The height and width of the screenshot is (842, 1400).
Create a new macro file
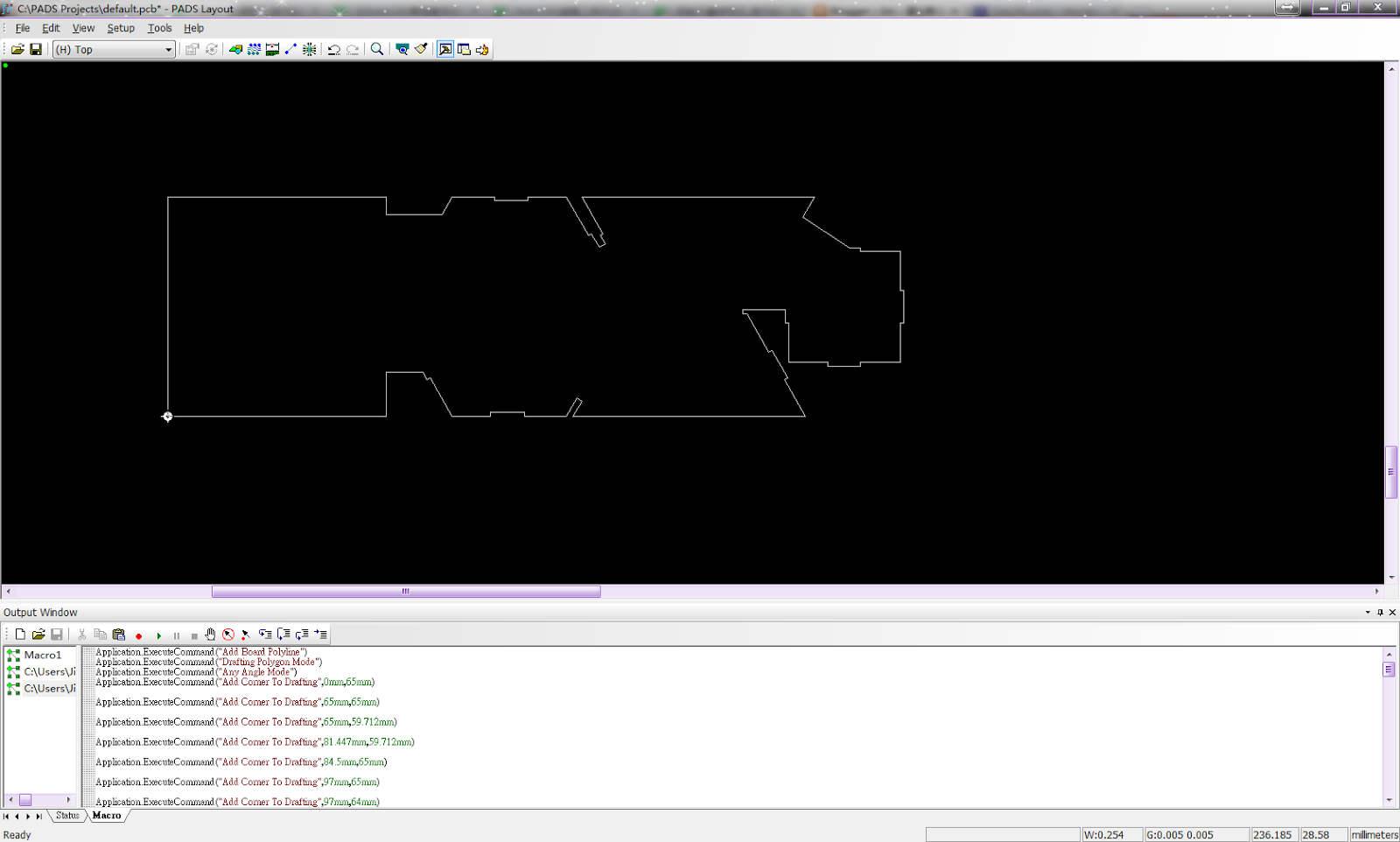pyautogui.click(x=20, y=635)
